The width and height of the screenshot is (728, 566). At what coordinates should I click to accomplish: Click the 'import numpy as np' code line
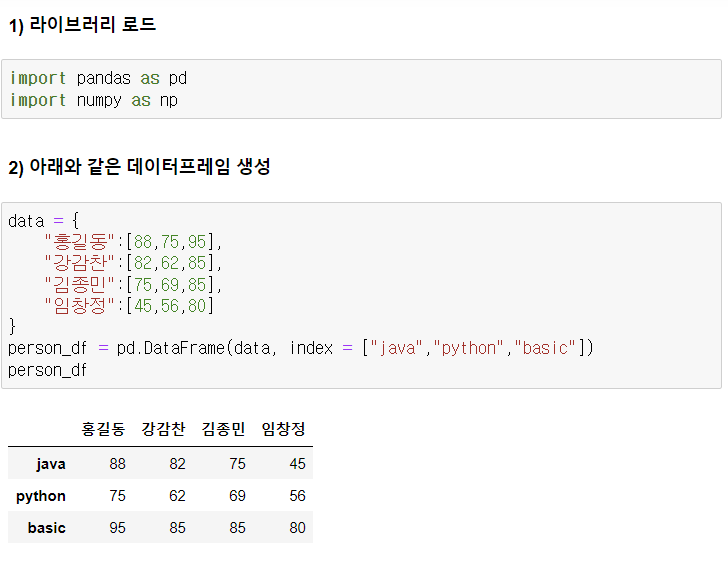(94, 100)
